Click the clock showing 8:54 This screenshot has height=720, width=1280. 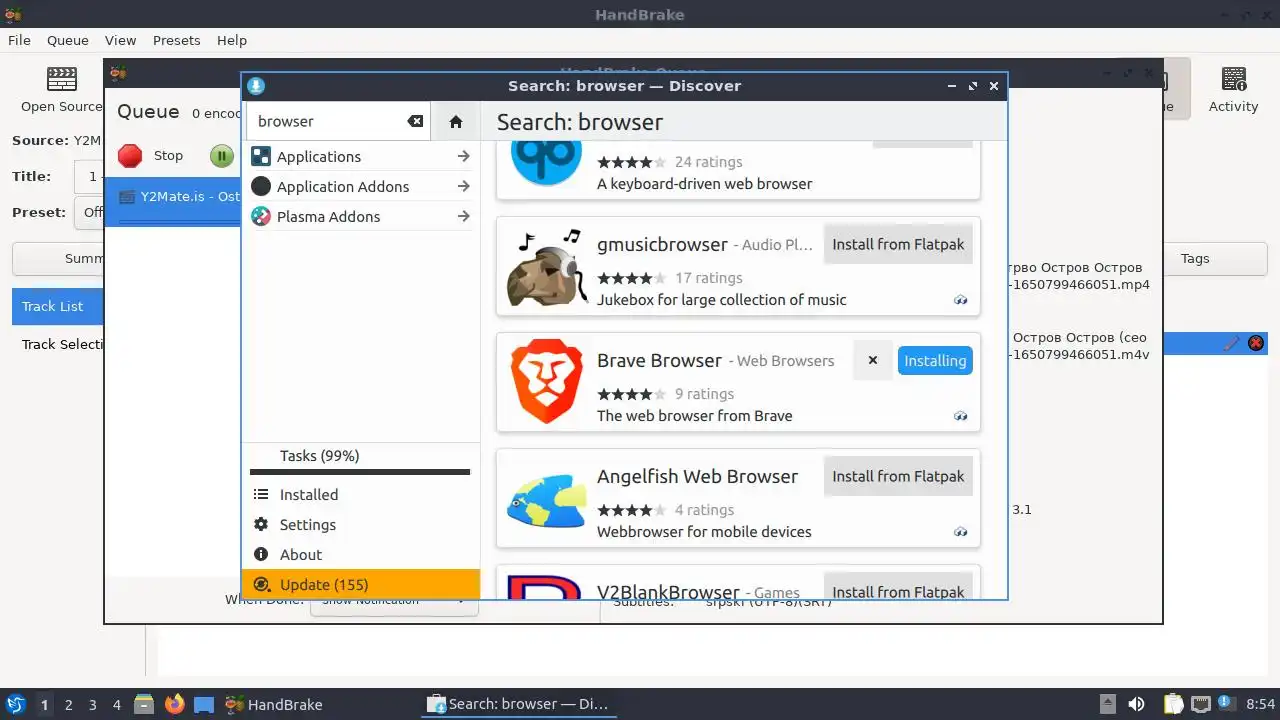(x=1260, y=704)
